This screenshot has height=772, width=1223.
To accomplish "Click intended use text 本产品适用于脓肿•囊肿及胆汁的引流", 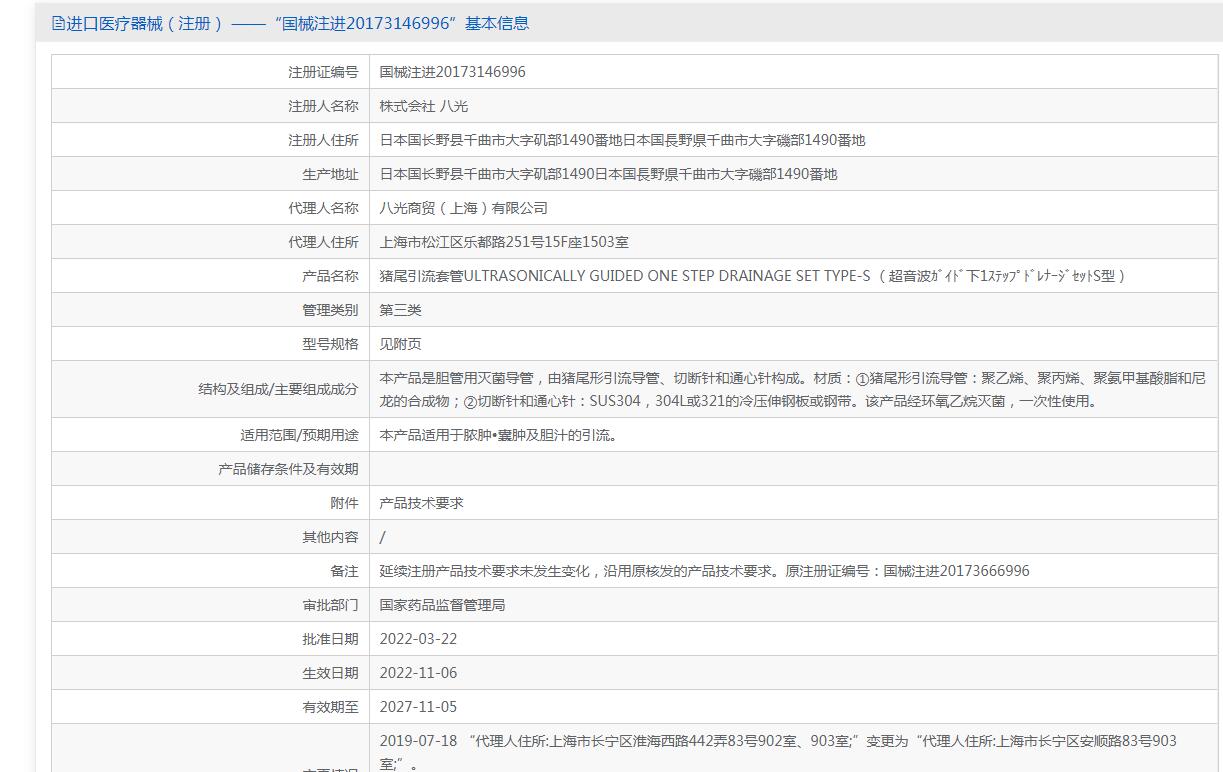I will click(x=498, y=435).
